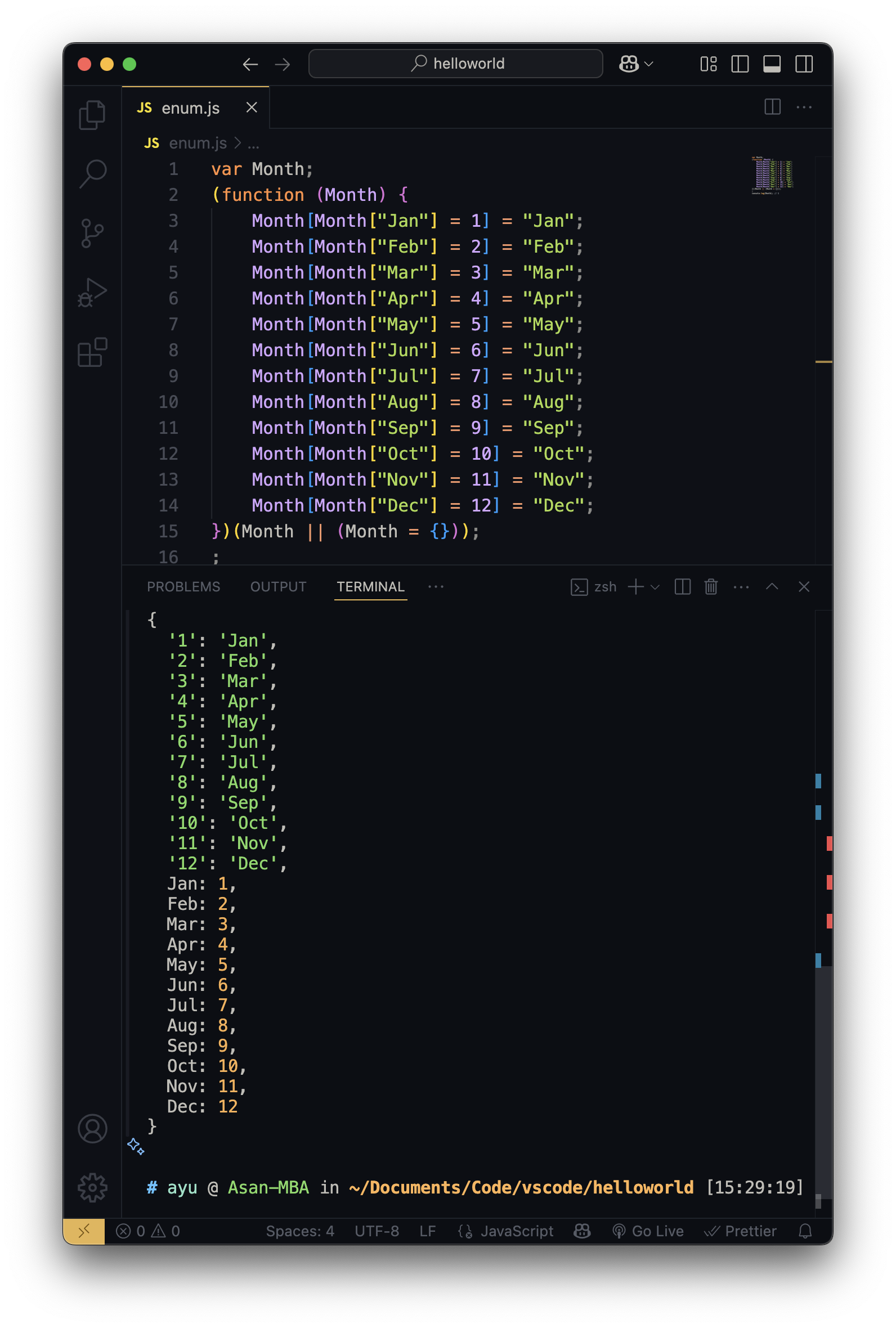The image size is (896, 1328).
Task: Open Copilot status bar icon
Action: tap(582, 1231)
